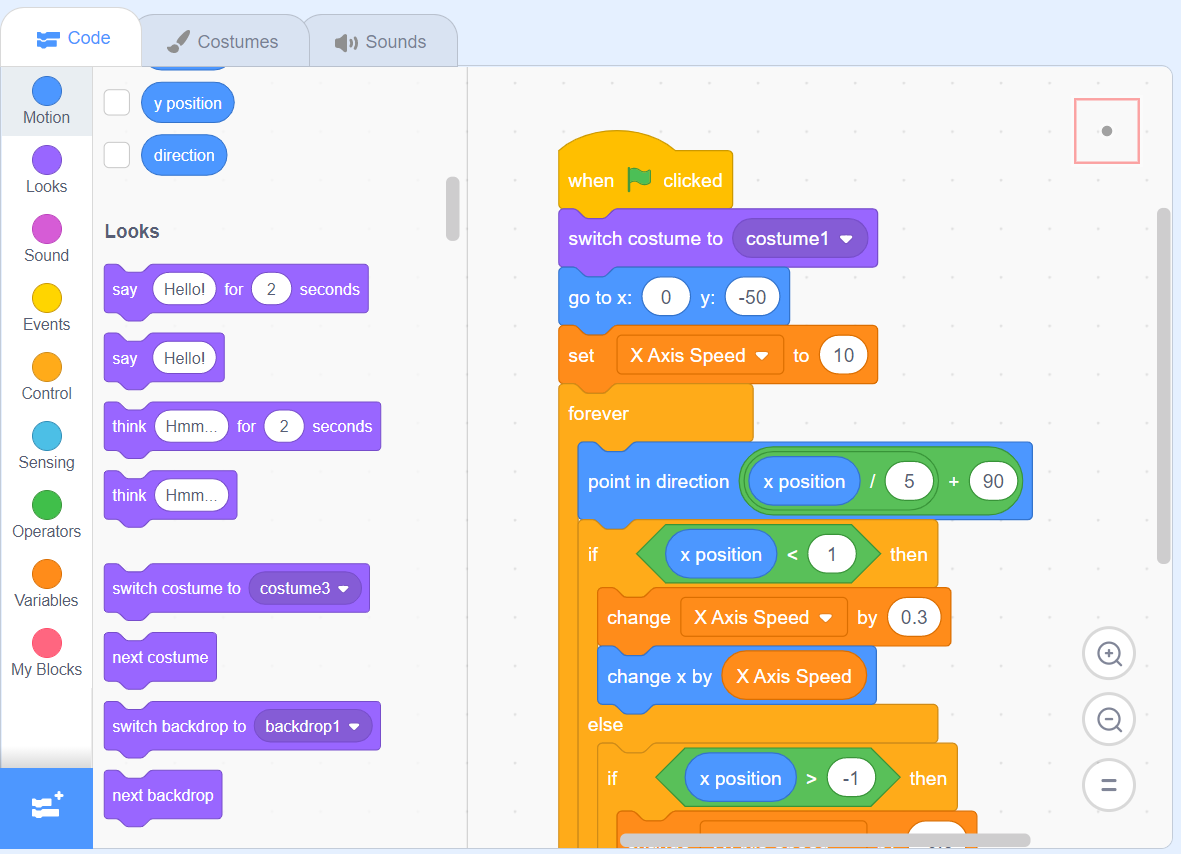The image size is (1181, 854).
Task: Open the backdrop1 dropdown in switch backdrop block
Action: point(313,726)
